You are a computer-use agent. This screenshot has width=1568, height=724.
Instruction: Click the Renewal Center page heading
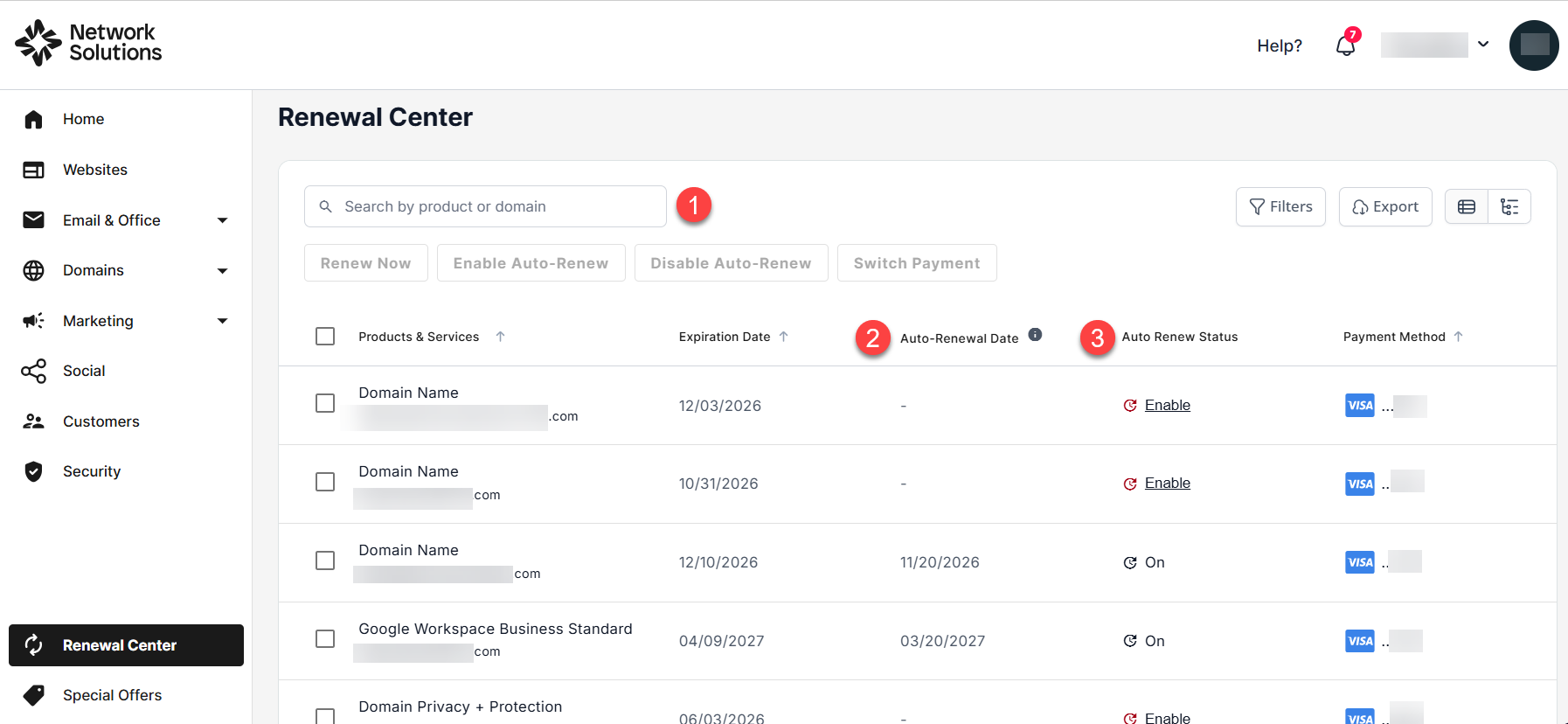pos(375,117)
